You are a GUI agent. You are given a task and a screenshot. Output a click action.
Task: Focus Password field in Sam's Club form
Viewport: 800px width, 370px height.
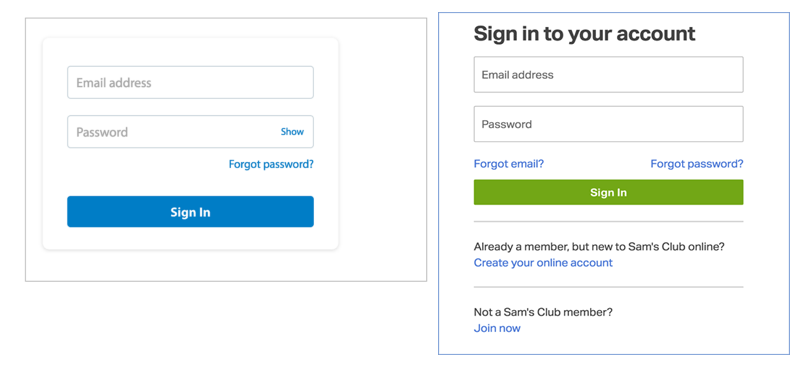point(608,124)
